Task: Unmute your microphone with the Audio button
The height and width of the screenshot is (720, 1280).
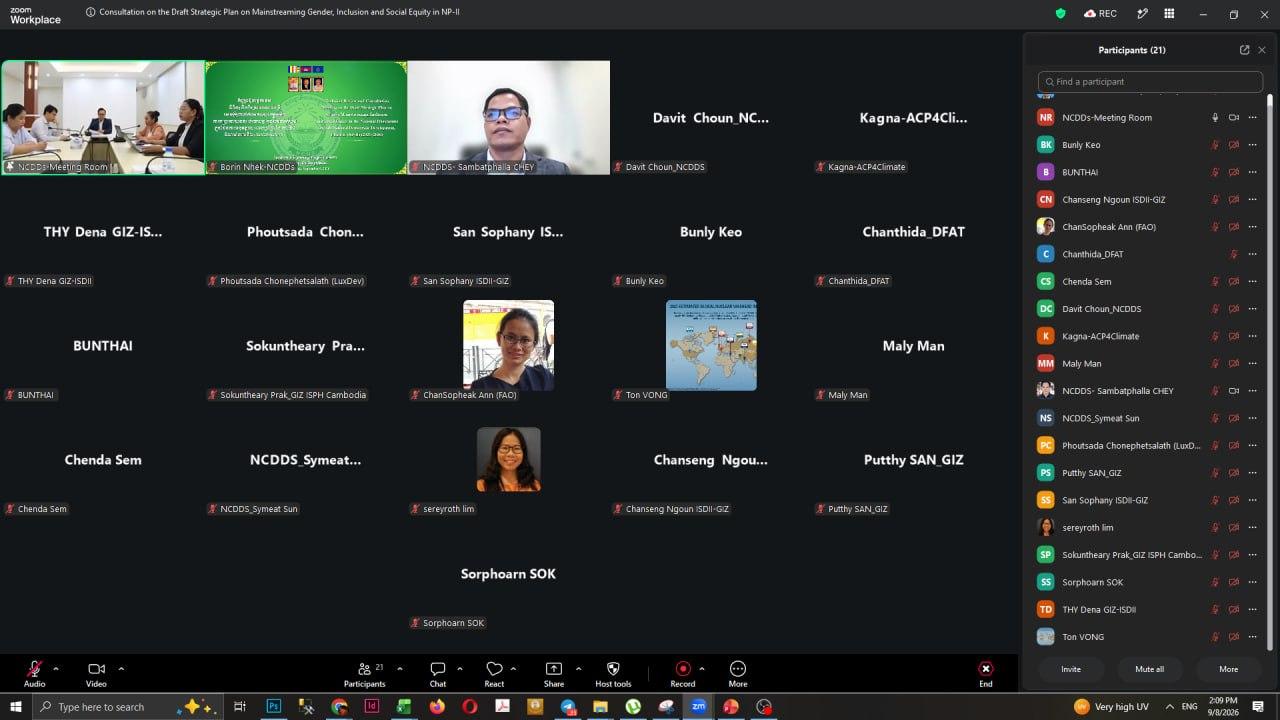Action: [35, 674]
